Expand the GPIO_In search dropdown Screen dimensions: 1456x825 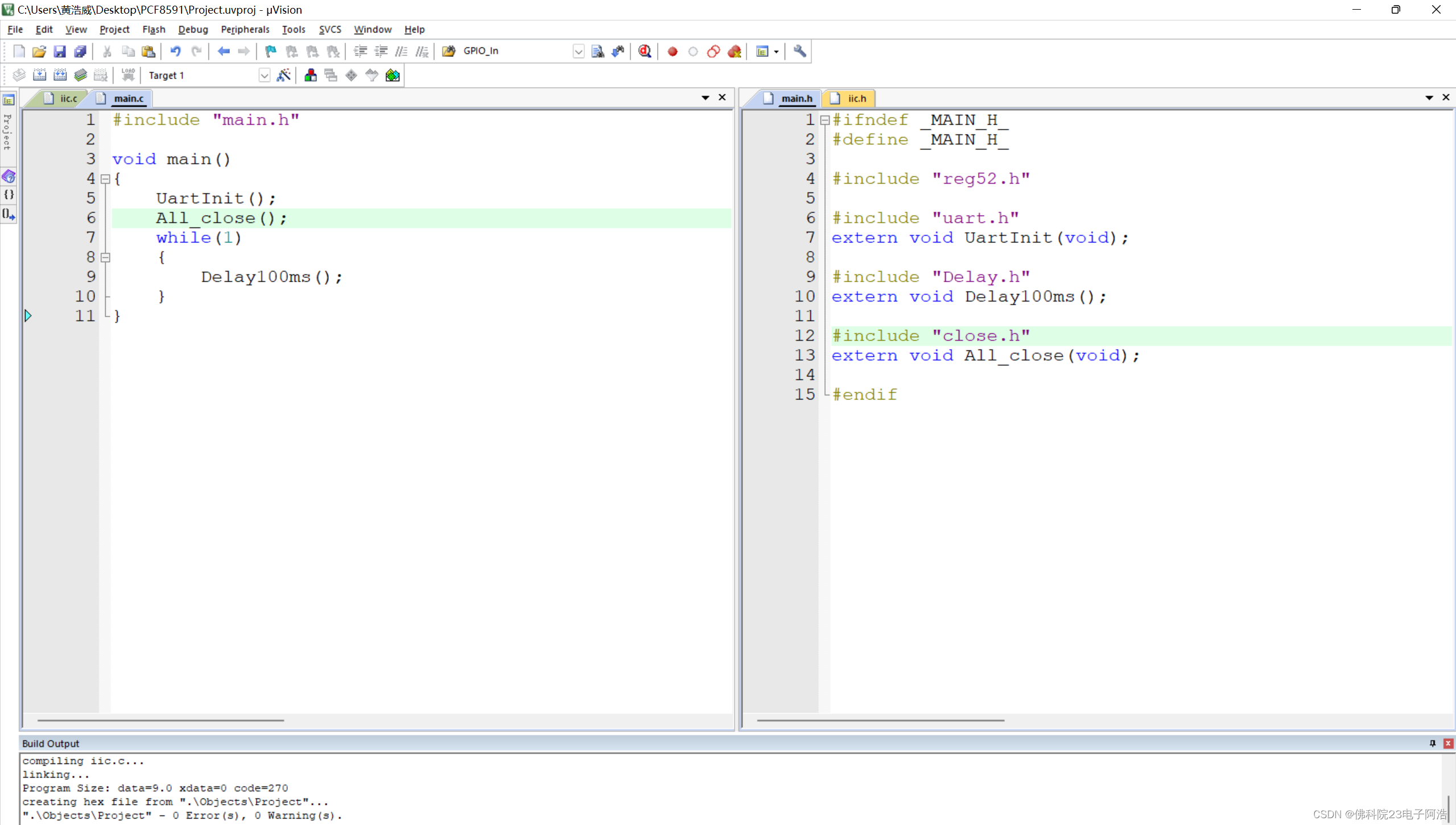(x=578, y=51)
